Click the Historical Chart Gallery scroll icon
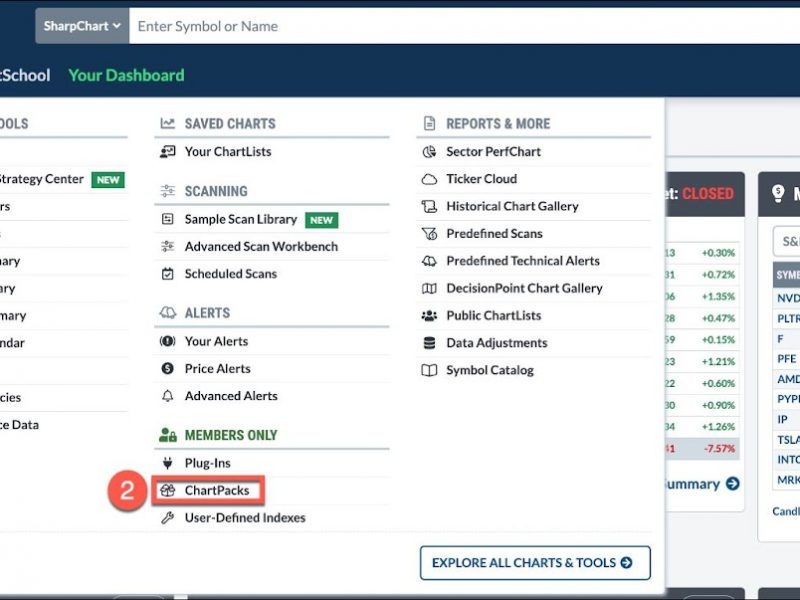800x600 pixels. (429, 206)
